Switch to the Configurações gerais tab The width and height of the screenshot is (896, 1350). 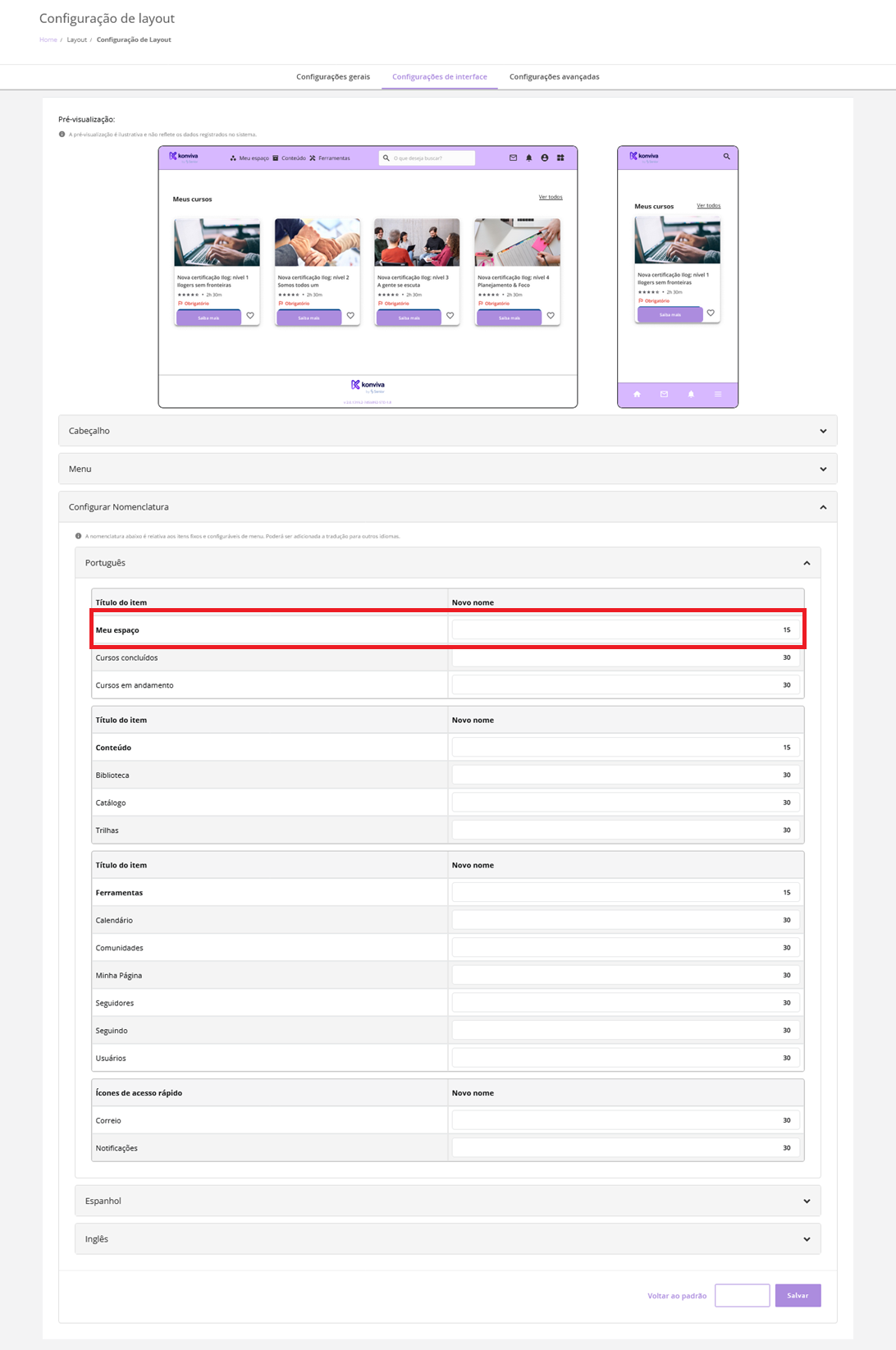[x=332, y=77]
